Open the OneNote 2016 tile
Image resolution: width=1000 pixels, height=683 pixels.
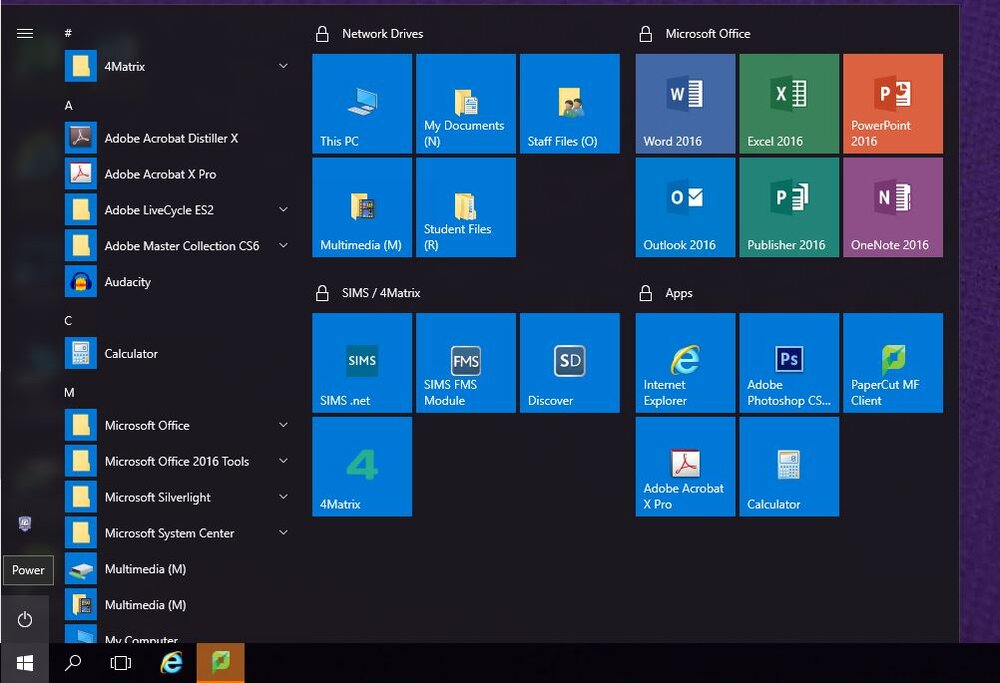point(893,207)
